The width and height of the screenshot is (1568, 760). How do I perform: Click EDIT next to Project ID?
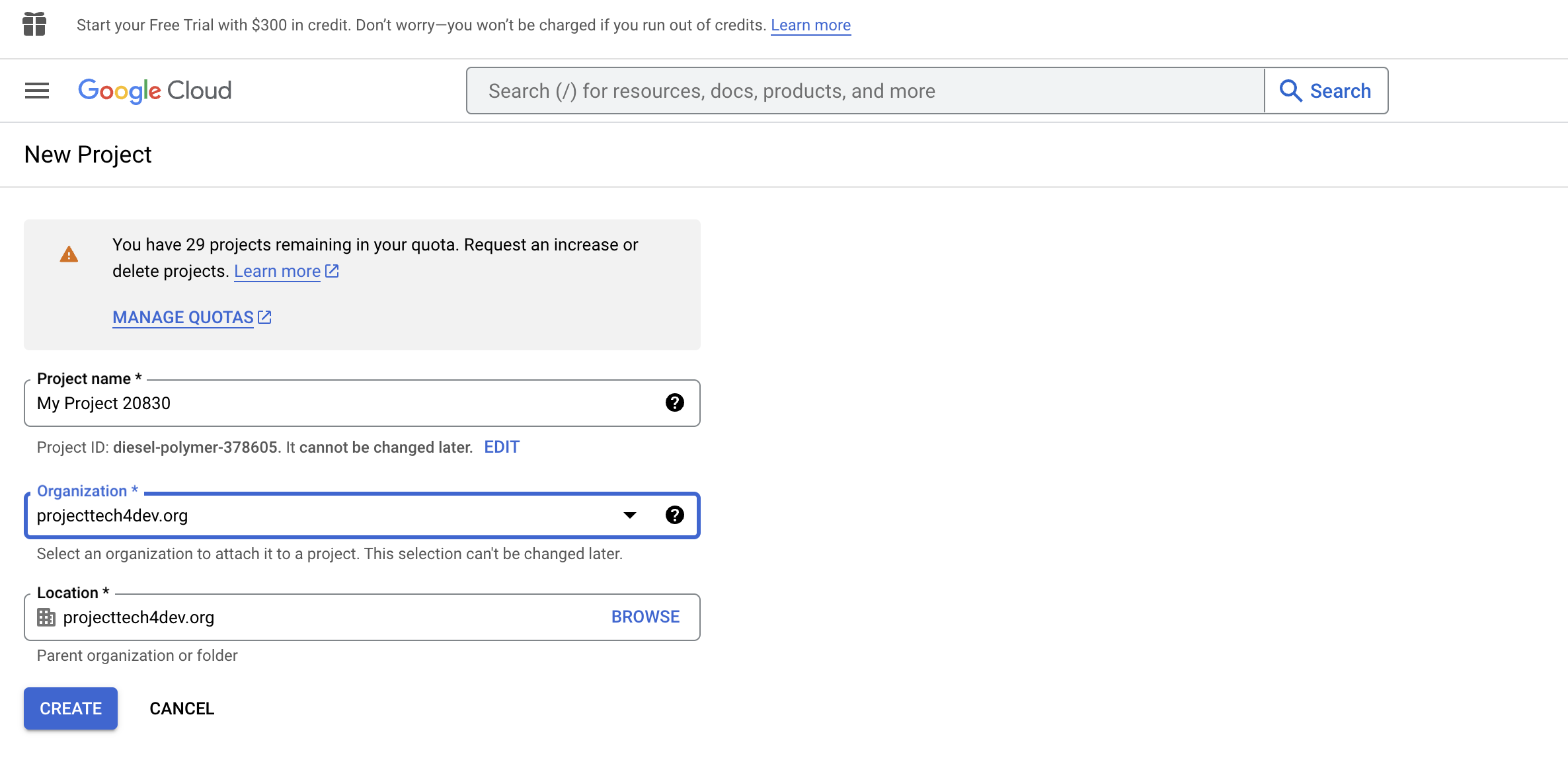point(502,447)
